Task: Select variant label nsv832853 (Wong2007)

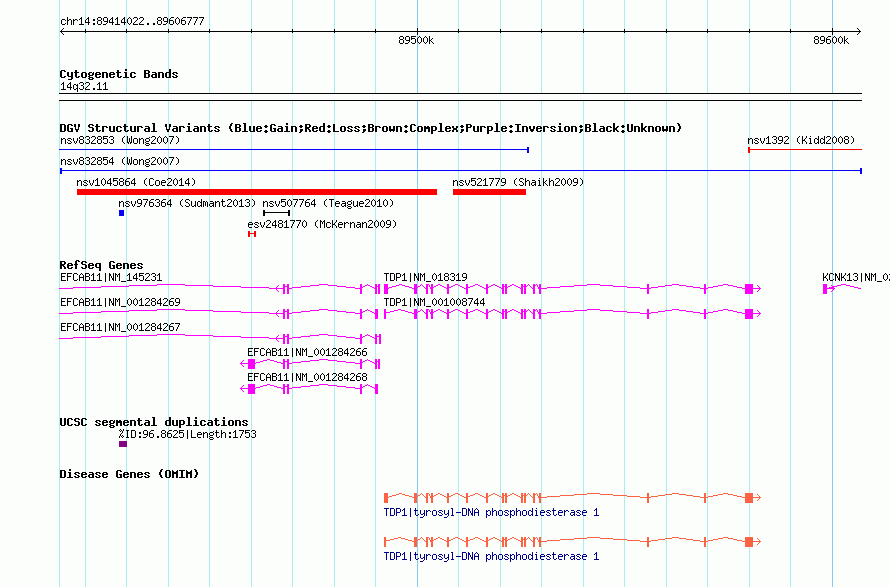Action: 120,140
